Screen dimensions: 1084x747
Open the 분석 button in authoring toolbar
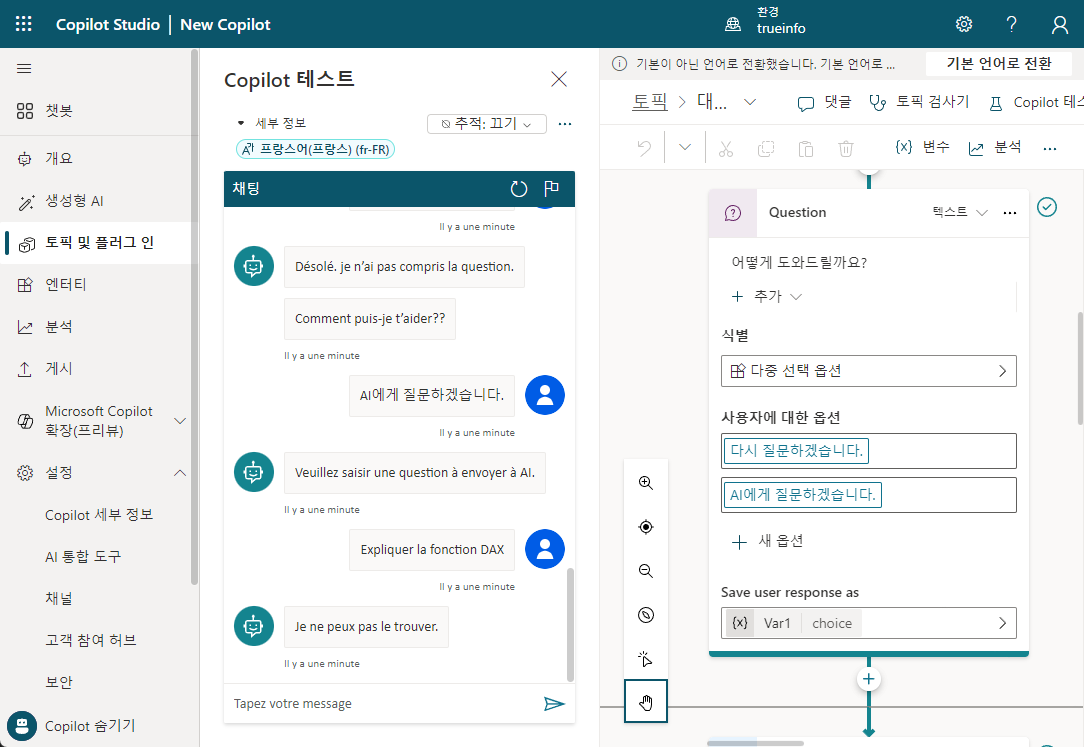pyautogui.click(x=995, y=147)
